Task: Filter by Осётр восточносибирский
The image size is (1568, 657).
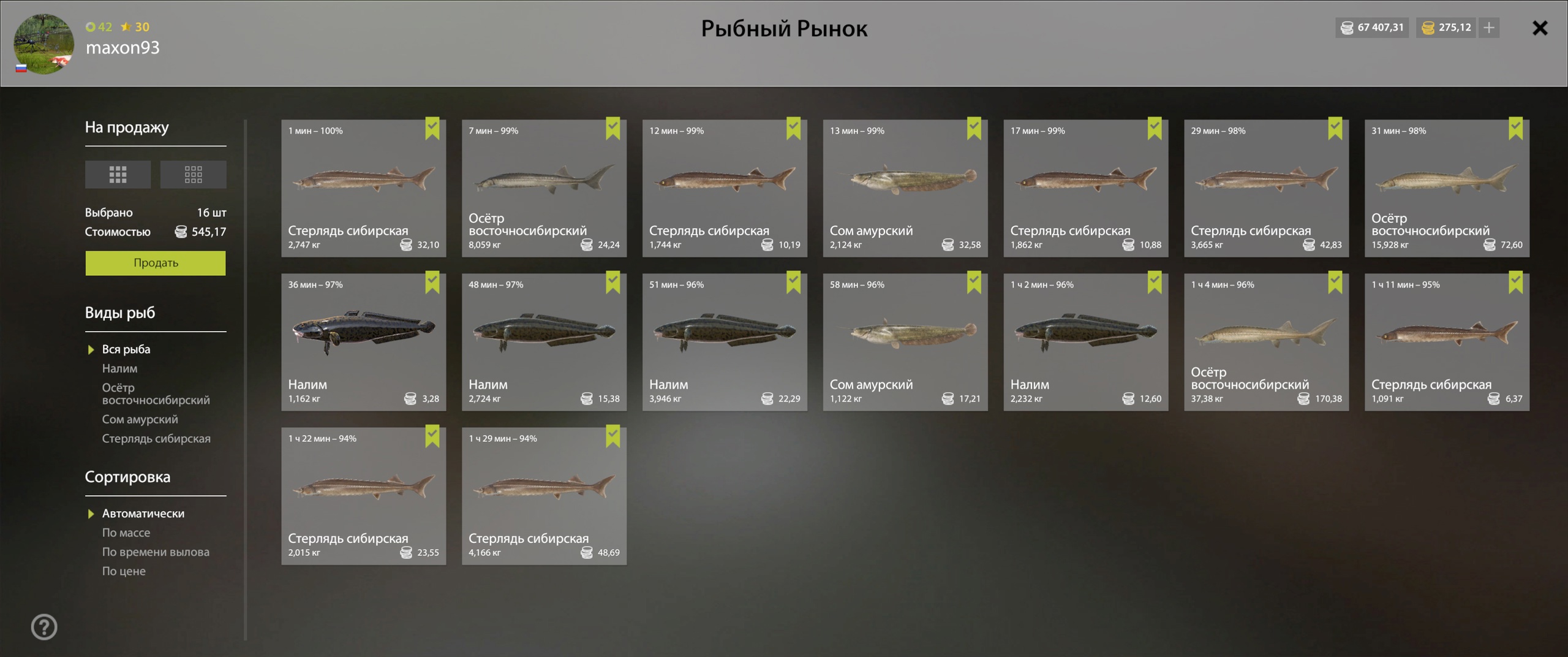Action: tap(156, 393)
